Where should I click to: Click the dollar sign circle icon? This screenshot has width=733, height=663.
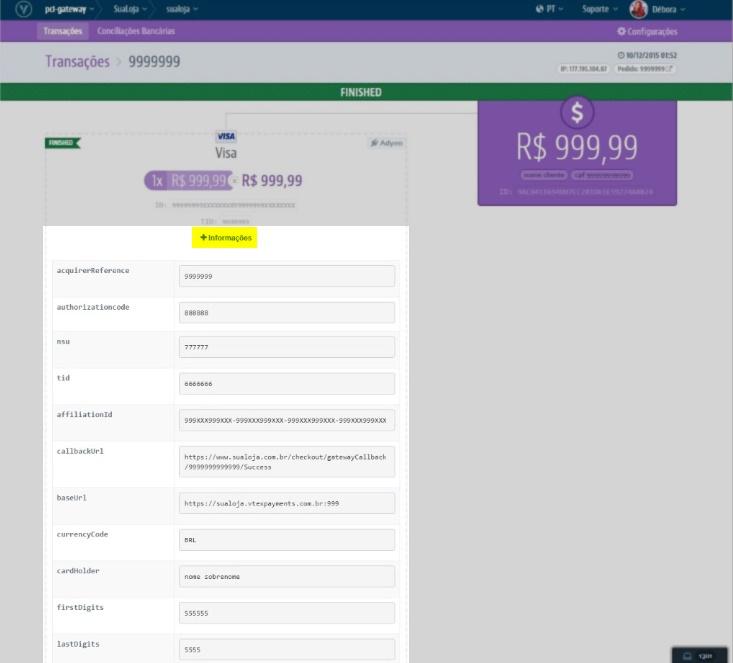click(577, 112)
